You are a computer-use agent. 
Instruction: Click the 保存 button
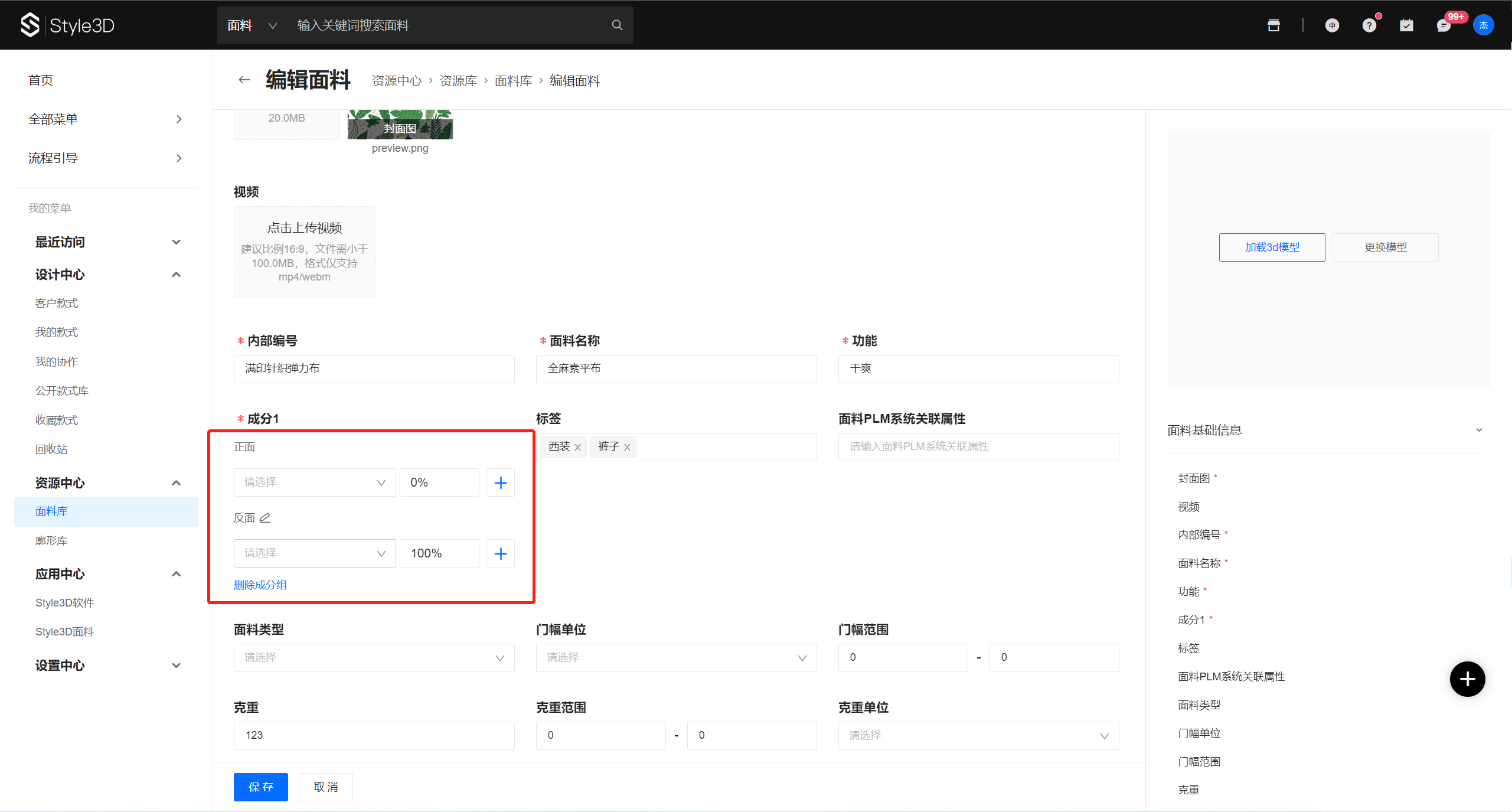click(x=260, y=787)
